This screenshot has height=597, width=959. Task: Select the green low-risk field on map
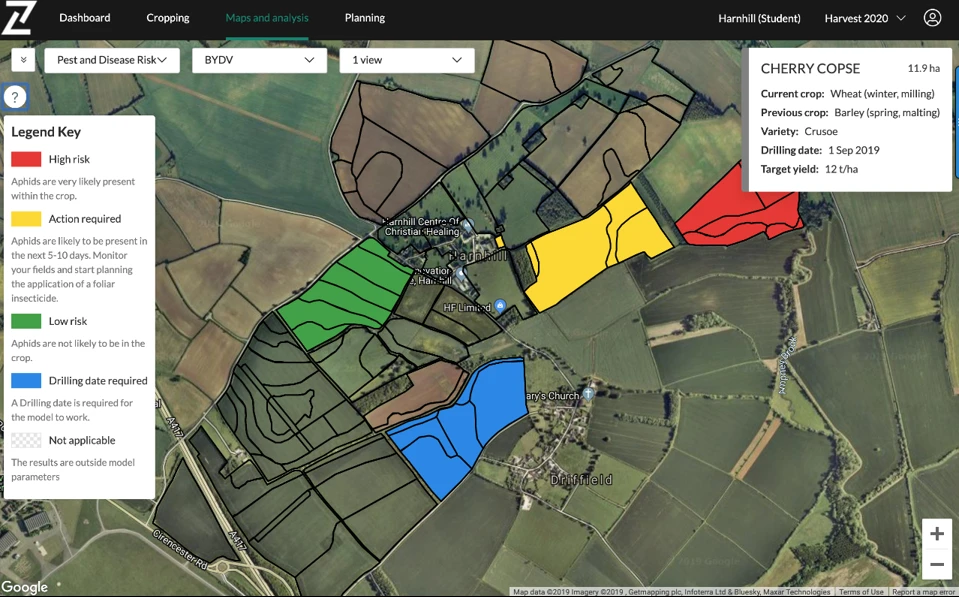point(346,294)
